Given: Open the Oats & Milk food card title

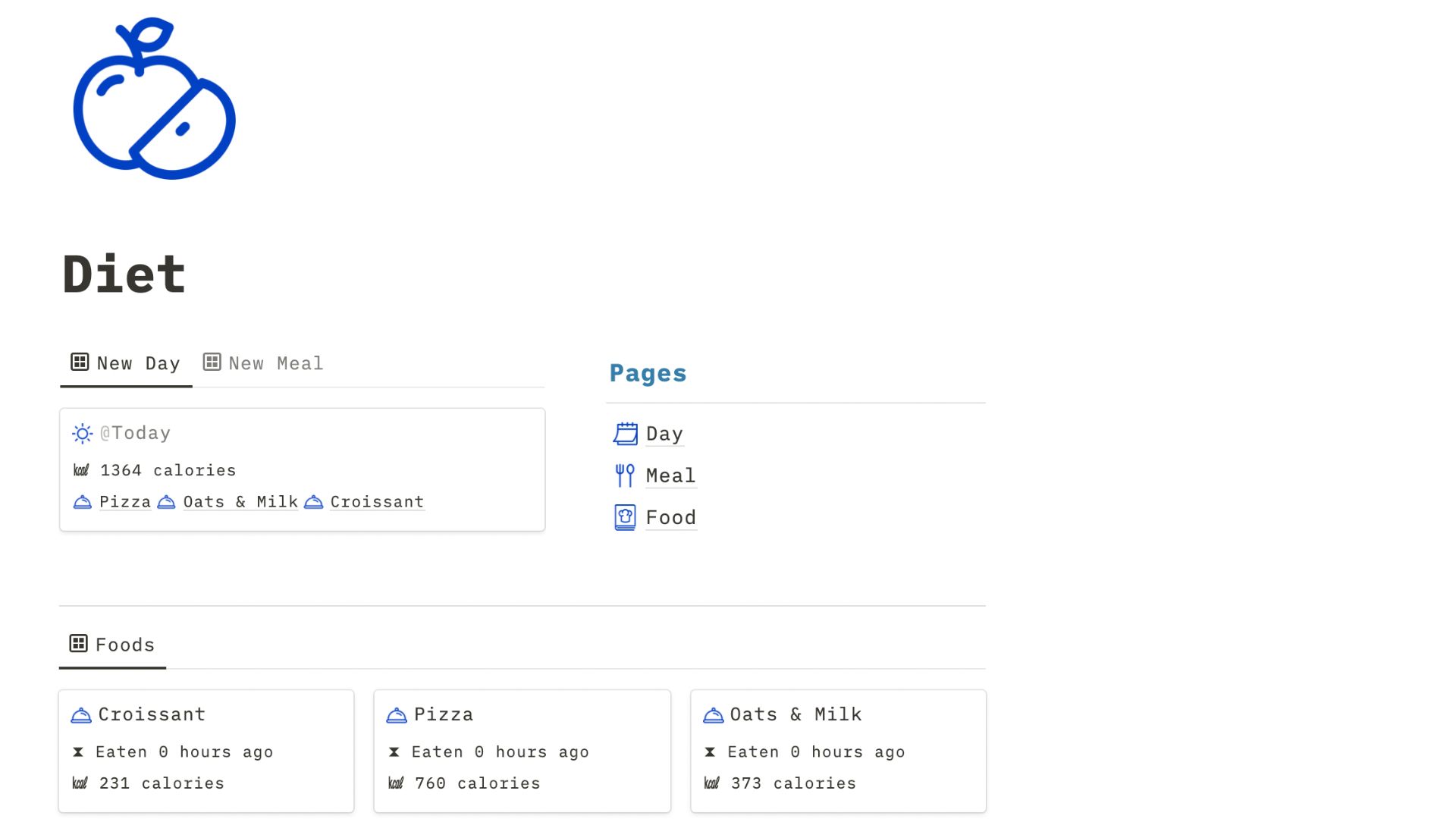Looking at the screenshot, I should pos(795,714).
